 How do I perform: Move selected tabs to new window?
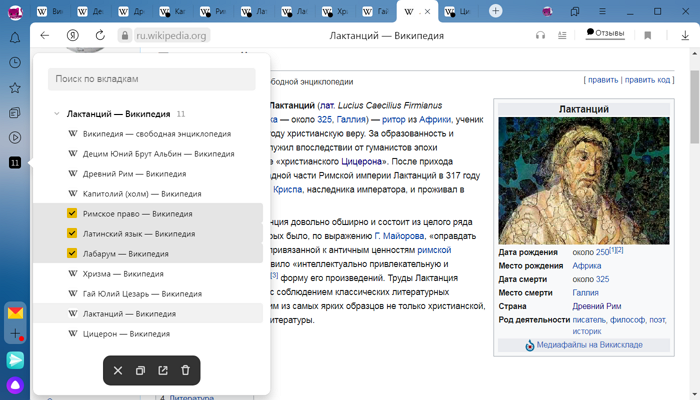click(163, 370)
